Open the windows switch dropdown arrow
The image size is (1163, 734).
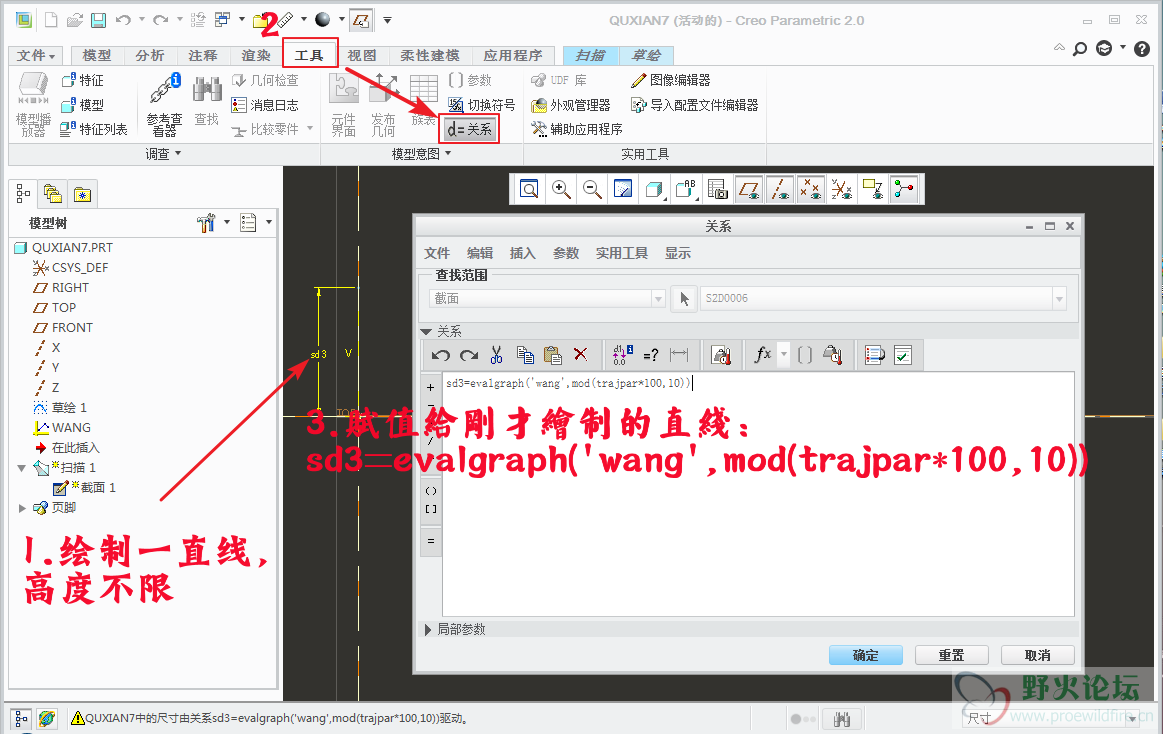[241, 20]
